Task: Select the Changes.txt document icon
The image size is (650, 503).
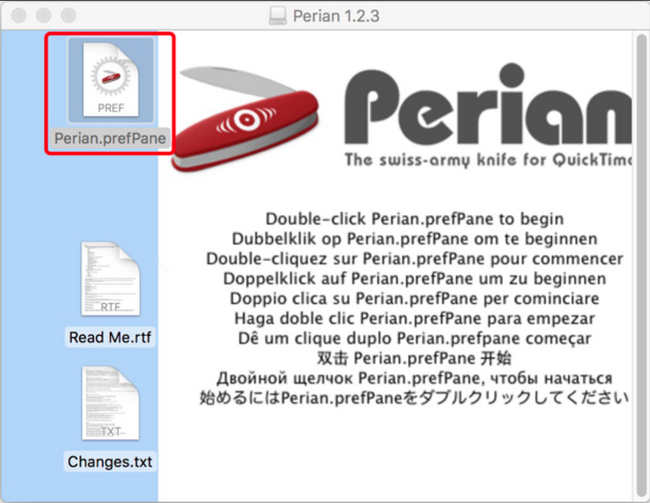Action: click(x=111, y=403)
